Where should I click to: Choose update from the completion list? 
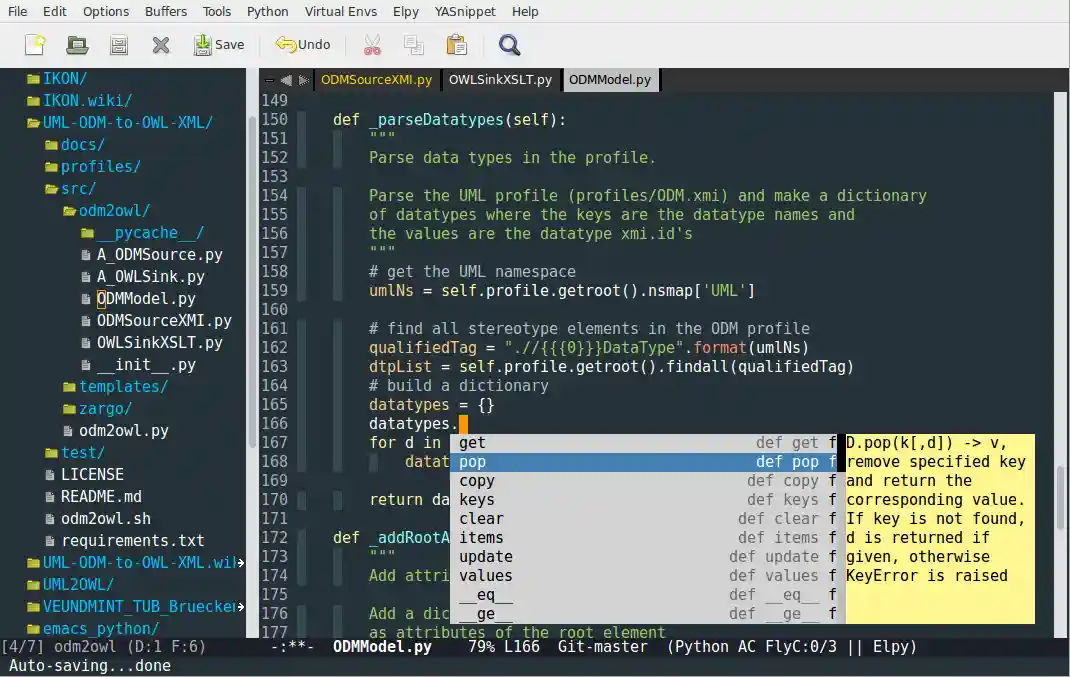point(486,556)
